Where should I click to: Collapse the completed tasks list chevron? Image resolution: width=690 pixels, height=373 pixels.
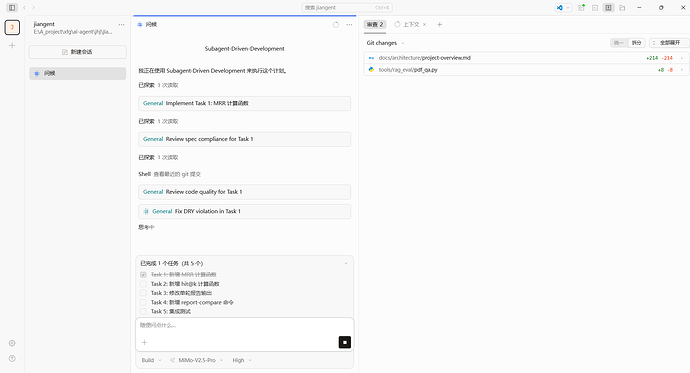pos(346,263)
